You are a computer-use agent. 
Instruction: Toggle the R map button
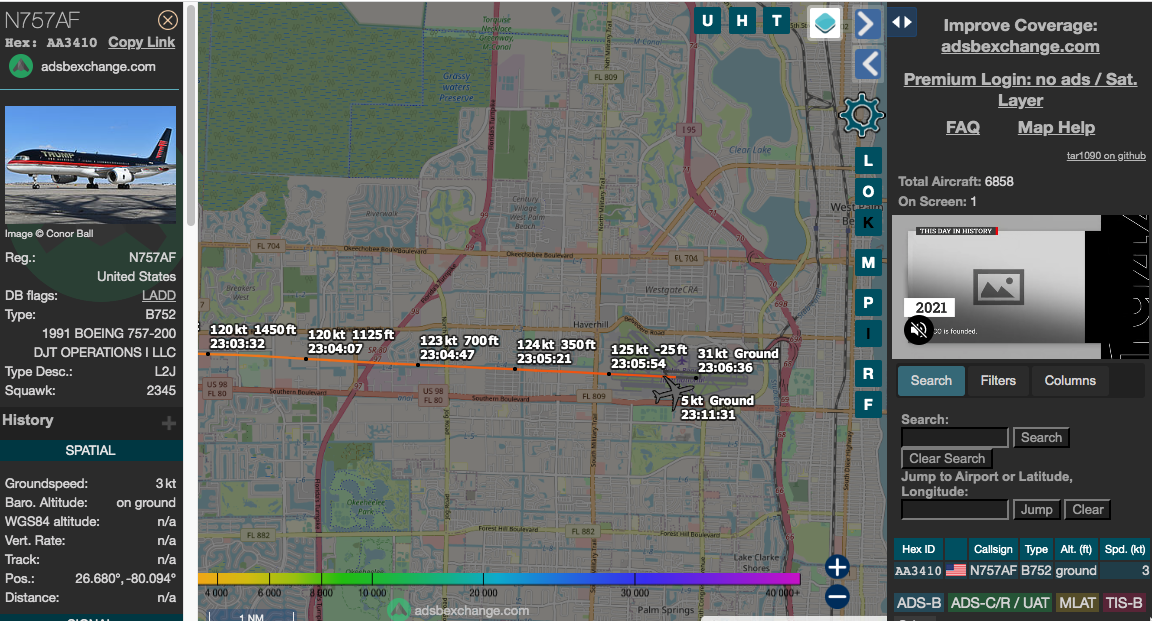pos(868,373)
